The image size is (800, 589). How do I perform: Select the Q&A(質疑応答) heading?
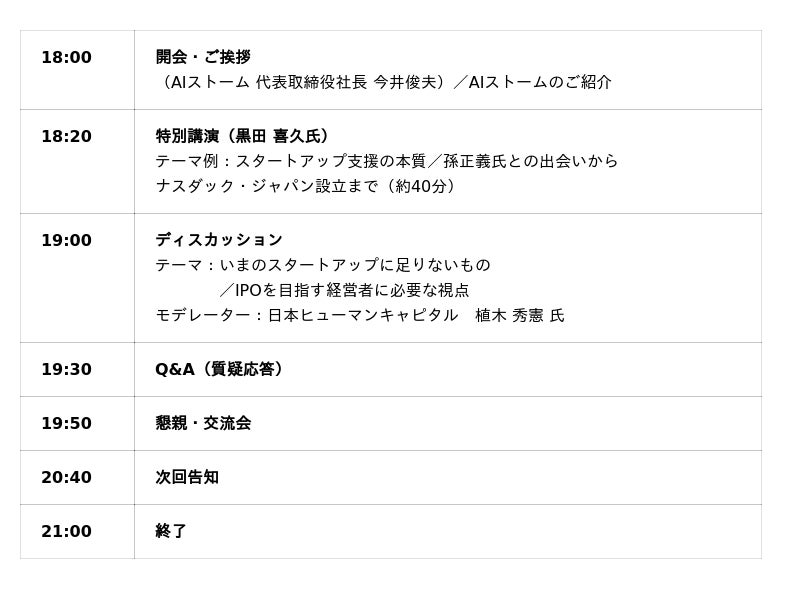coord(220,369)
